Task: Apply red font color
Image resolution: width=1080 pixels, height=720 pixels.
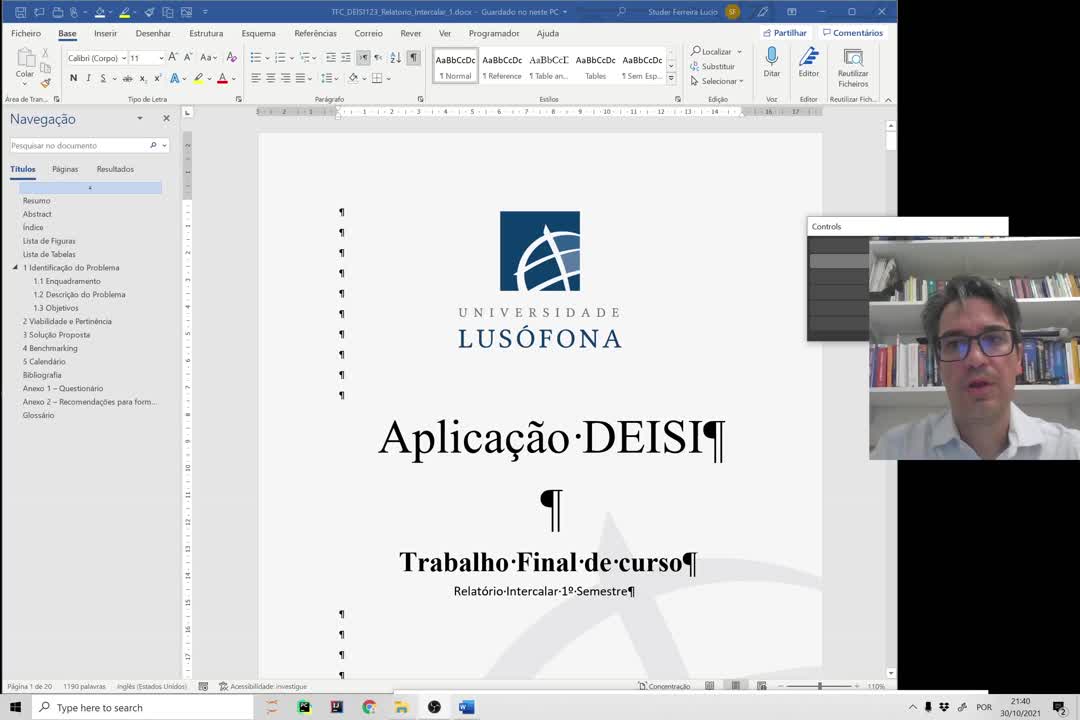Action: [x=222, y=79]
